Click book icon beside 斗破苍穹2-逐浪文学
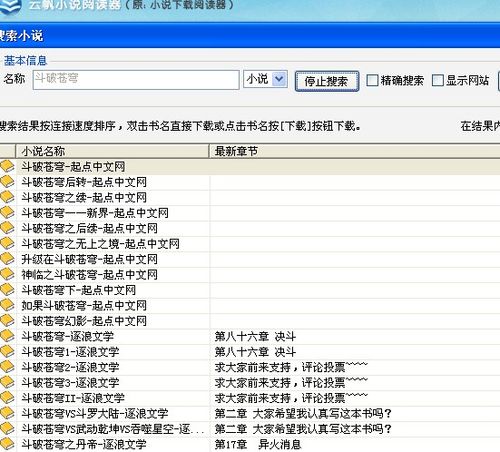 pos(7,367)
